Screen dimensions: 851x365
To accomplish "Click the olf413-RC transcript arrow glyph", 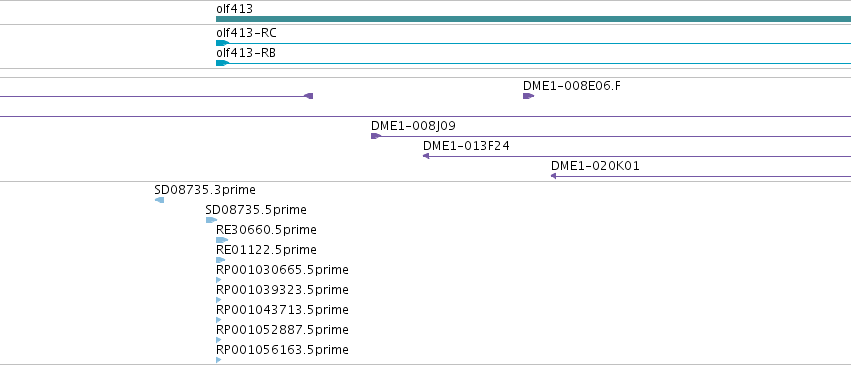I will coord(223,43).
